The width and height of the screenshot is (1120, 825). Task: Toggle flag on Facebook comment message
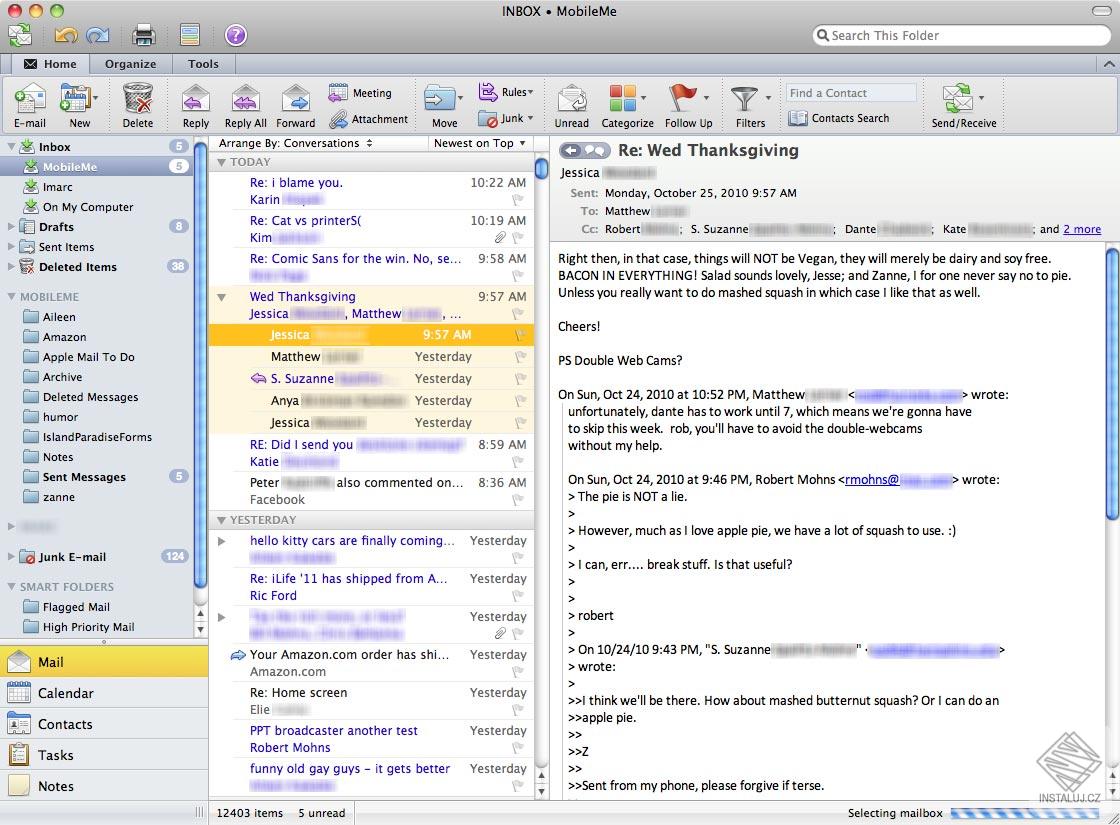coord(518,500)
